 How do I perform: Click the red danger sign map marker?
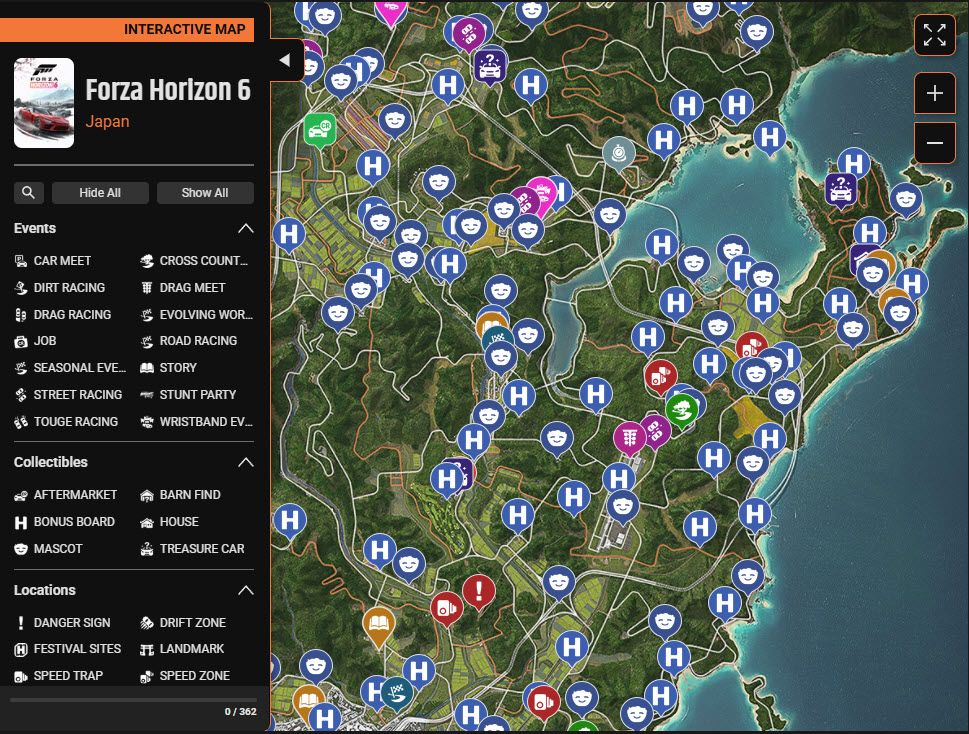tap(479, 591)
